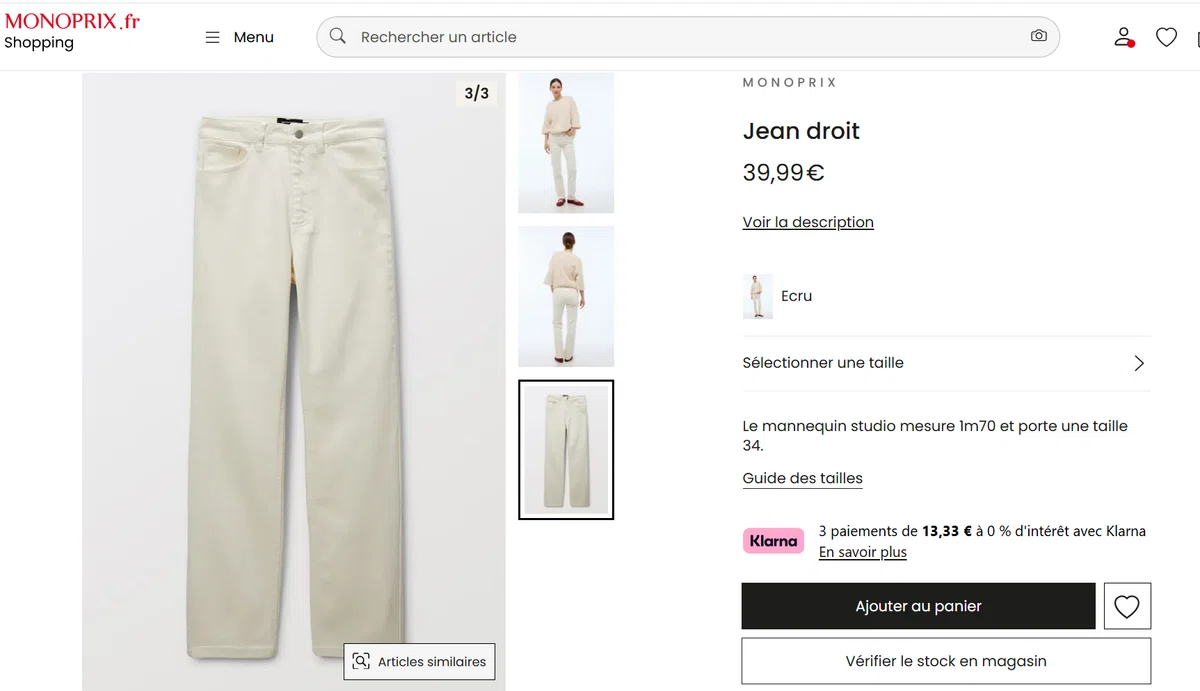Click the Articles similaires scan icon

pyautogui.click(x=361, y=661)
